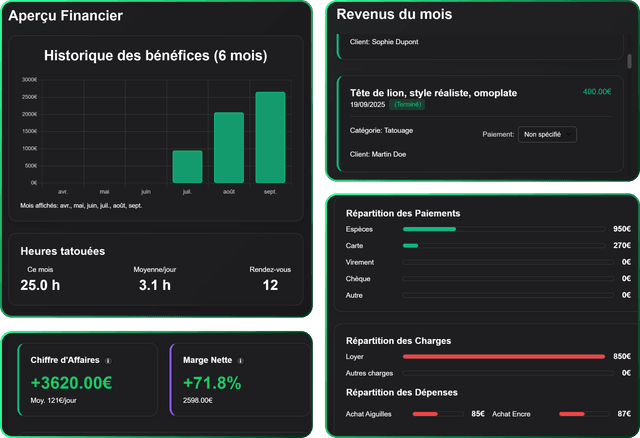This screenshot has width=640, height=438.
Task: Click info icon beside Marge Nette
Action: [240, 361]
